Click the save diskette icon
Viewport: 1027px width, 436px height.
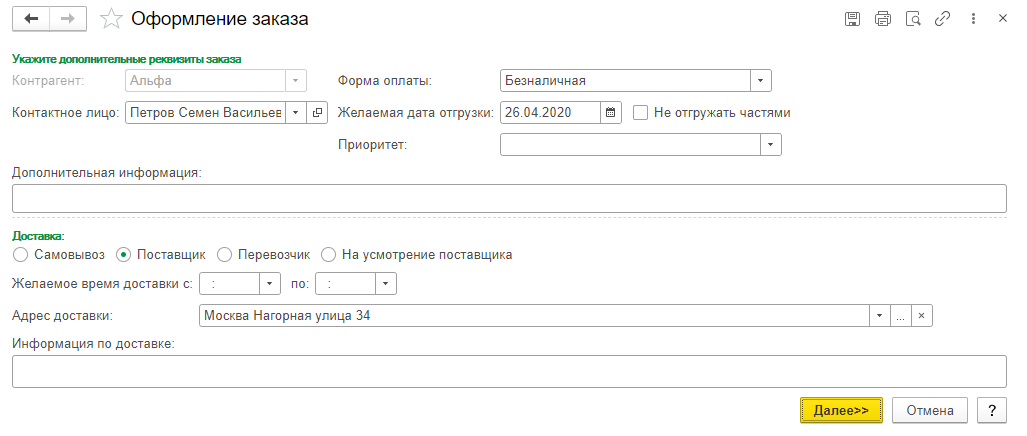point(853,19)
